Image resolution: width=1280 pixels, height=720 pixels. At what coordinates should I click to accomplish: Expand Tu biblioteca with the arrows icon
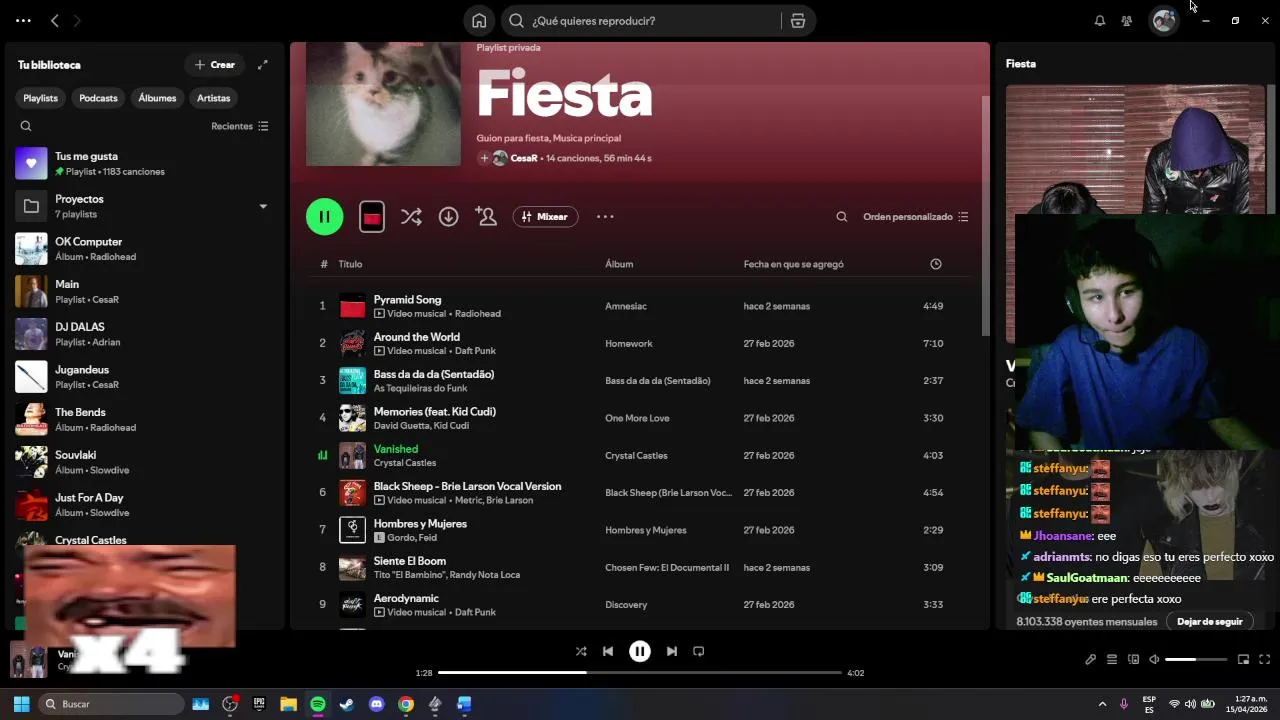click(263, 65)
